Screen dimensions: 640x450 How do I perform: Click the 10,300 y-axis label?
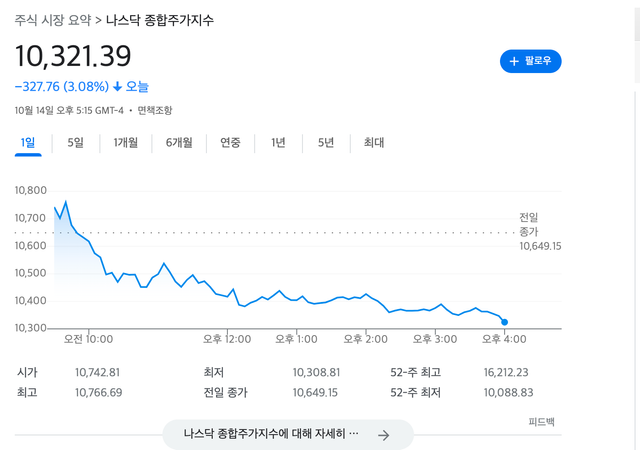click(31, 328)
